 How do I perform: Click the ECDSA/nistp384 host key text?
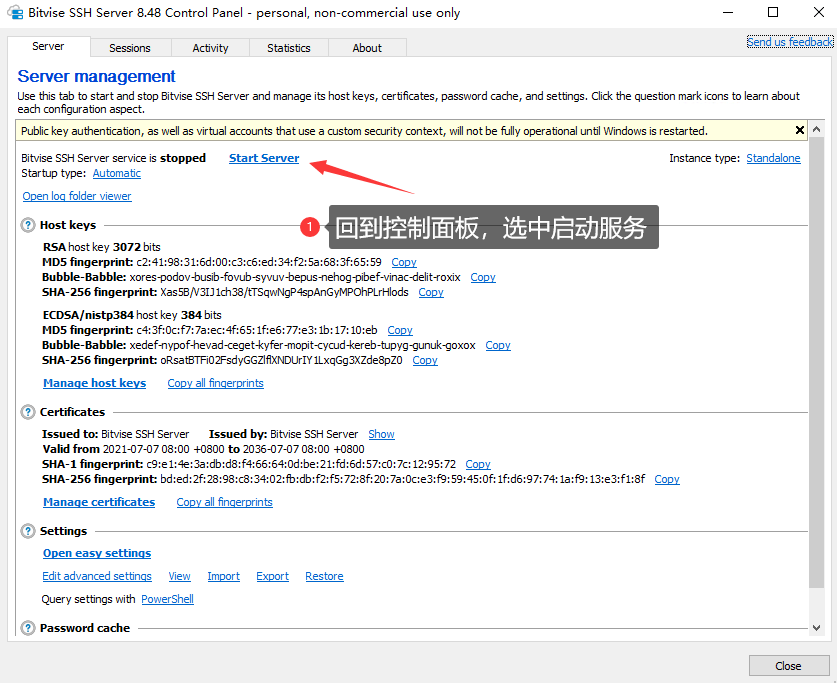(x=132, y=315)
